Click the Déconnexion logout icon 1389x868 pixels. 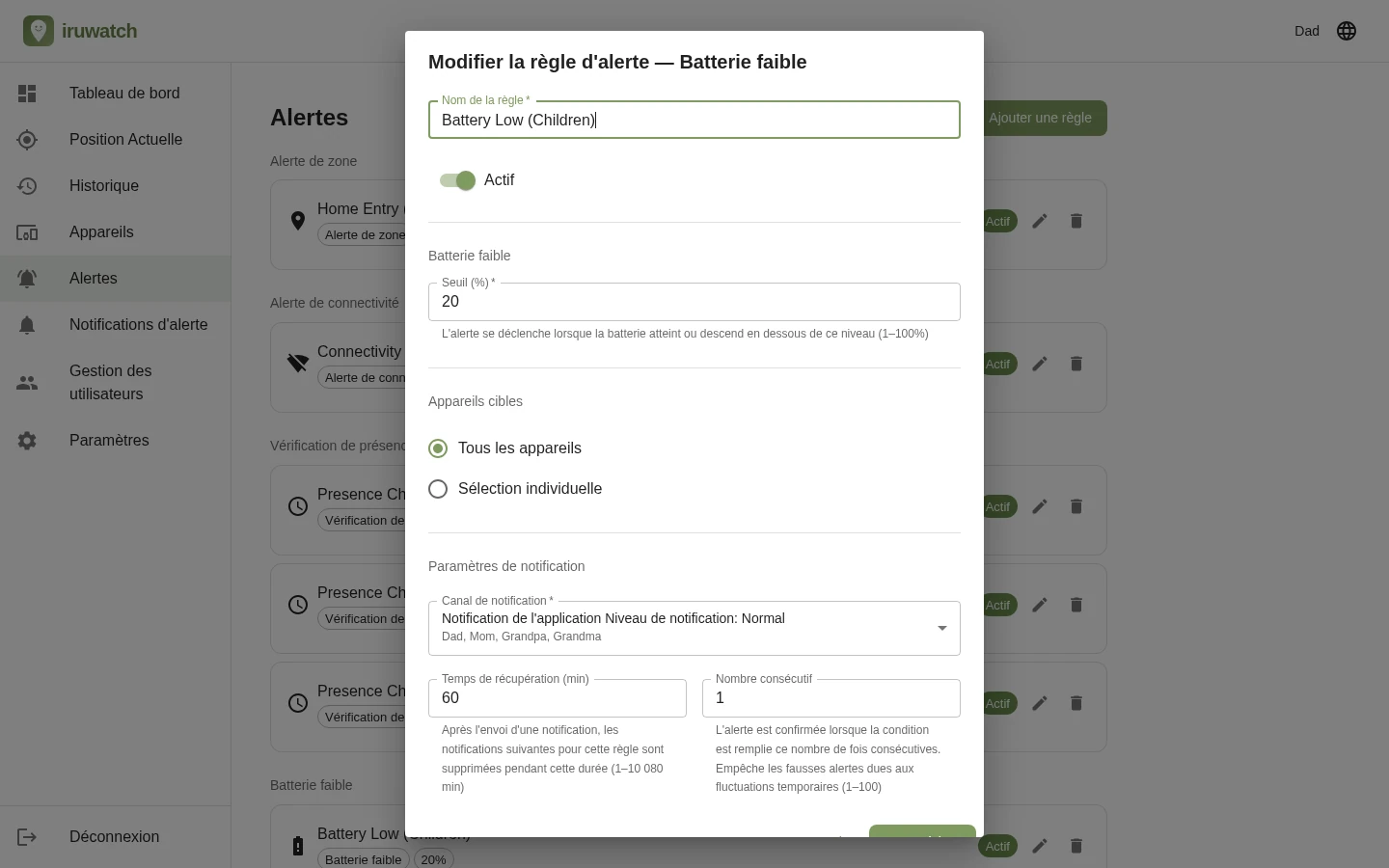(x=27, y=837)
